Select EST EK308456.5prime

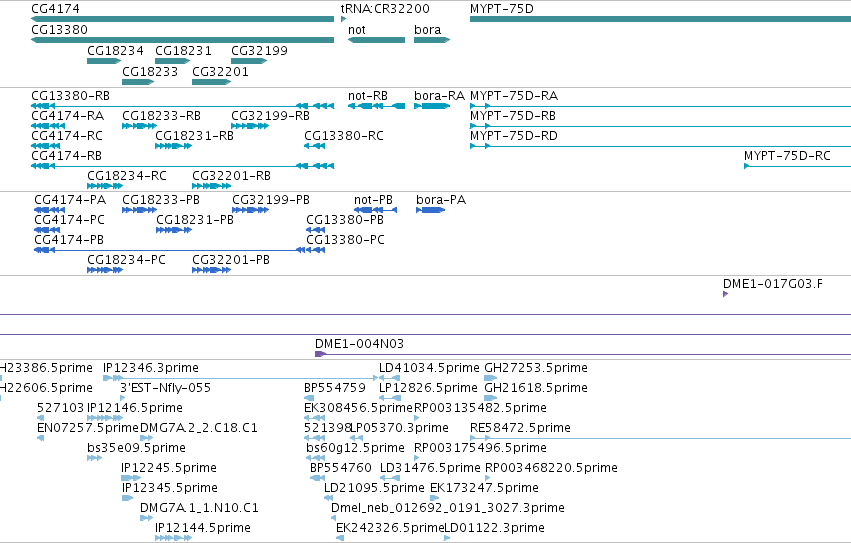[x=315, y=418]
